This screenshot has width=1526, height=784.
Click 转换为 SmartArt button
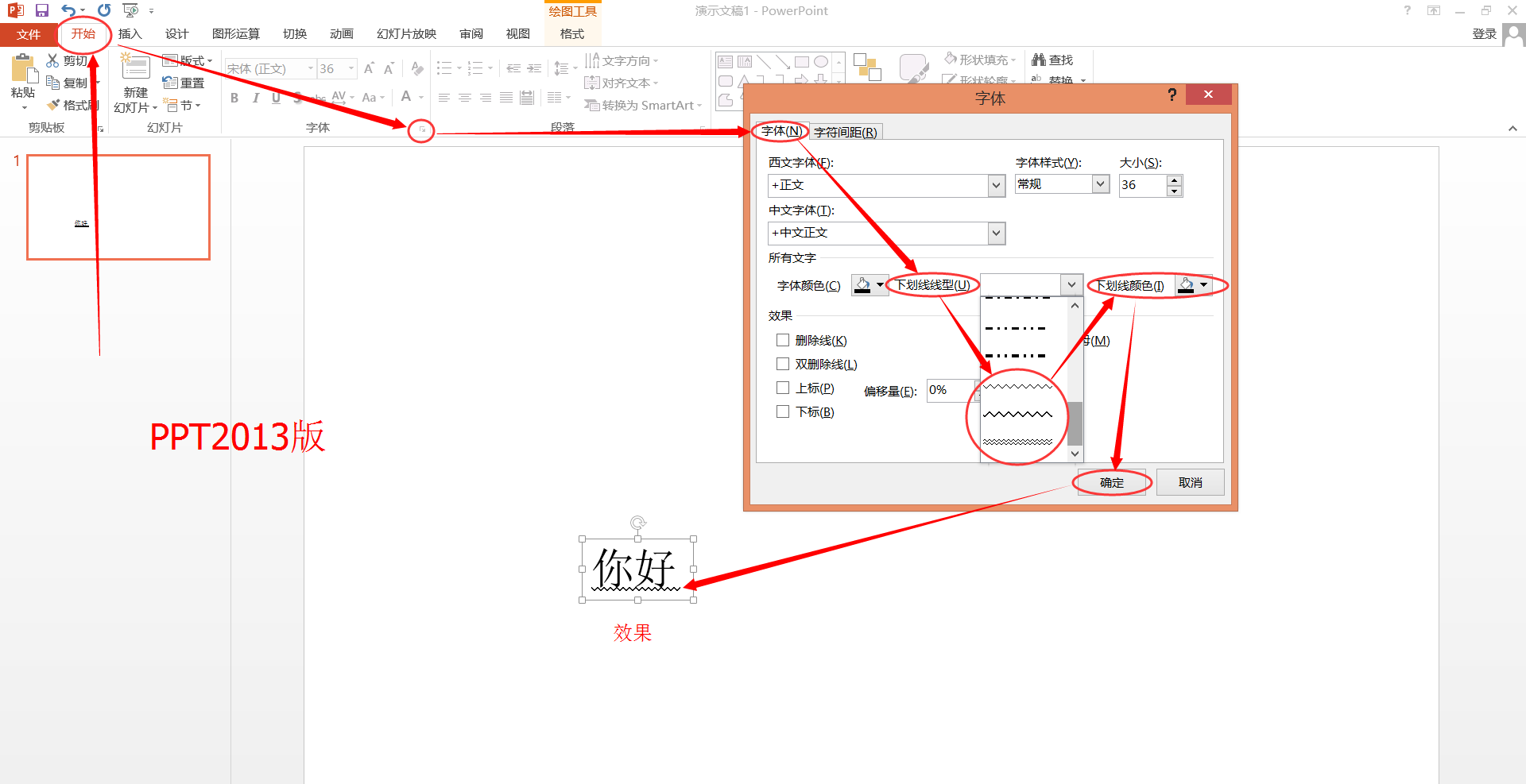[643, 105]
